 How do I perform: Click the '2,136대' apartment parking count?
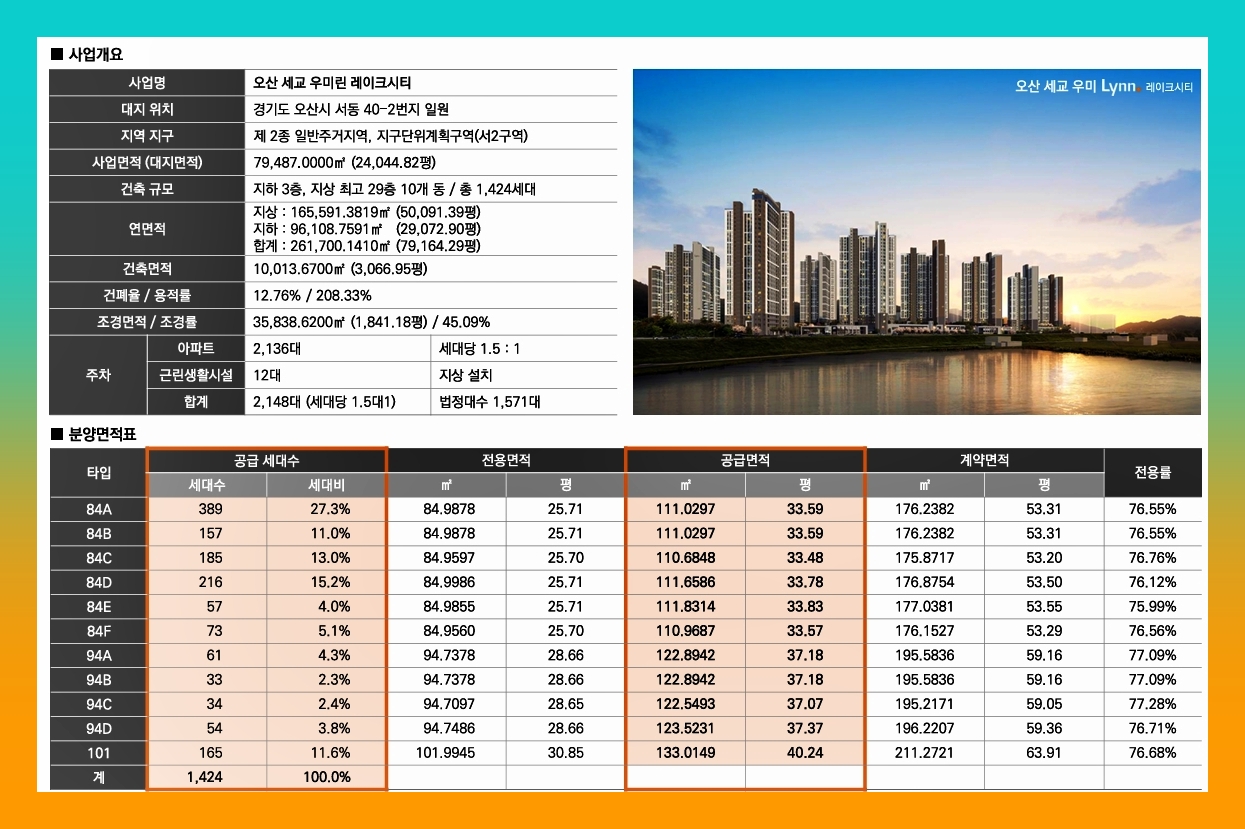click(x=278, y=349)
